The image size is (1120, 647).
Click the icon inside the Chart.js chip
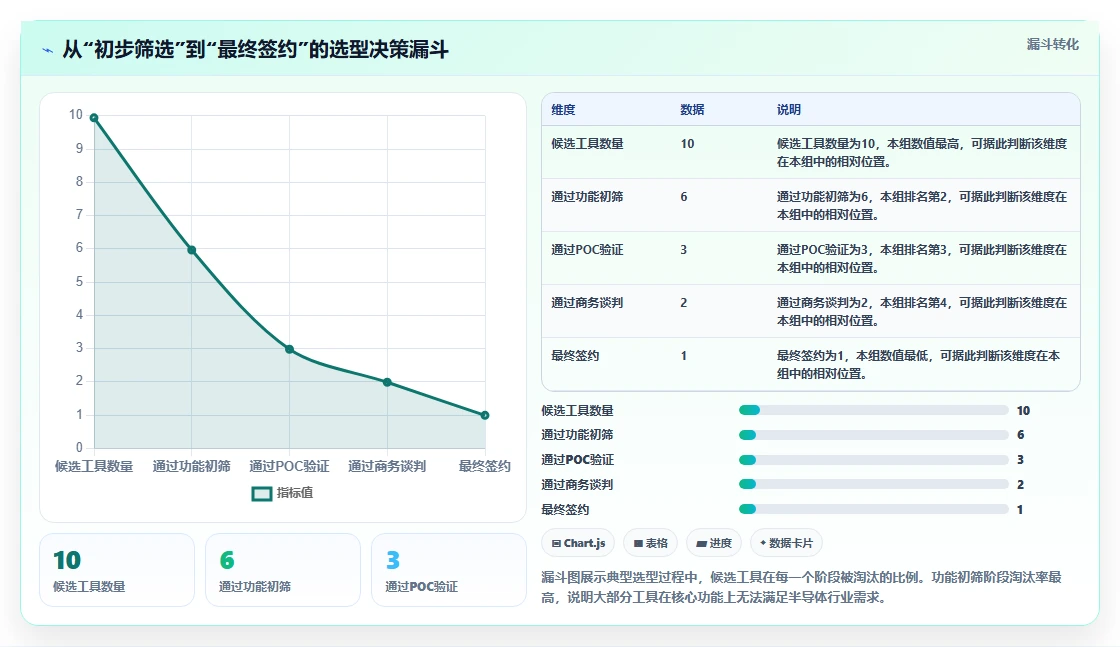pos(556,543)
